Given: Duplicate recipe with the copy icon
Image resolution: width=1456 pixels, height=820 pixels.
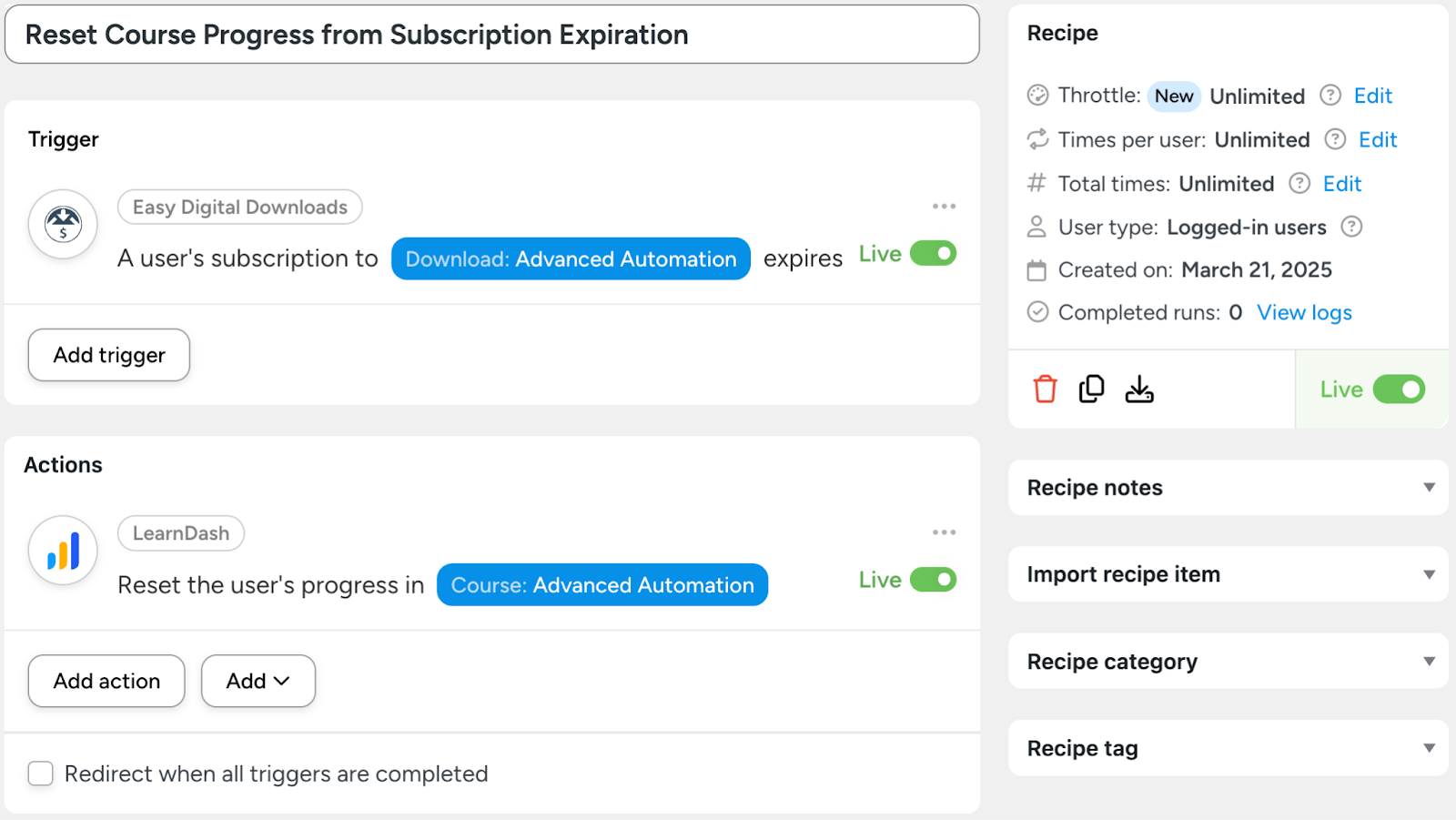Looking at the screenshot, I should click(1091, 390).
